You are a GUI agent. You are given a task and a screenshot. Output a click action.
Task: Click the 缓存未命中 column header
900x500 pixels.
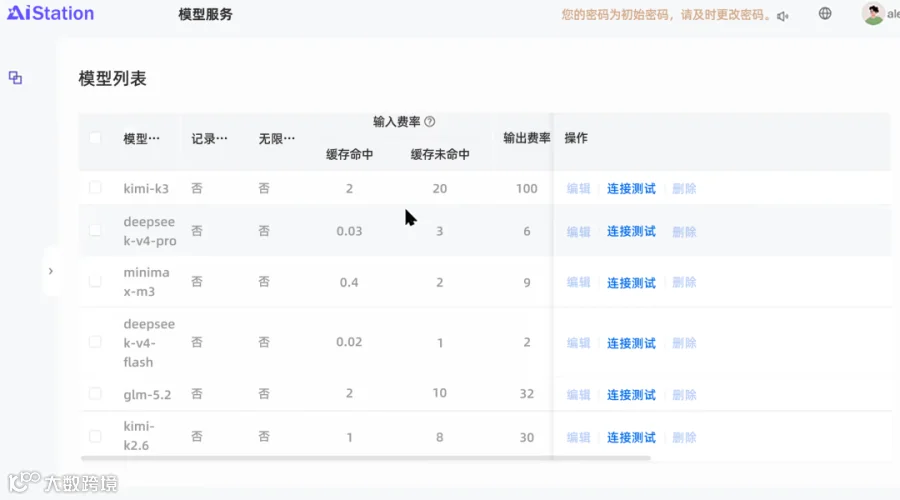click(440, 154)
